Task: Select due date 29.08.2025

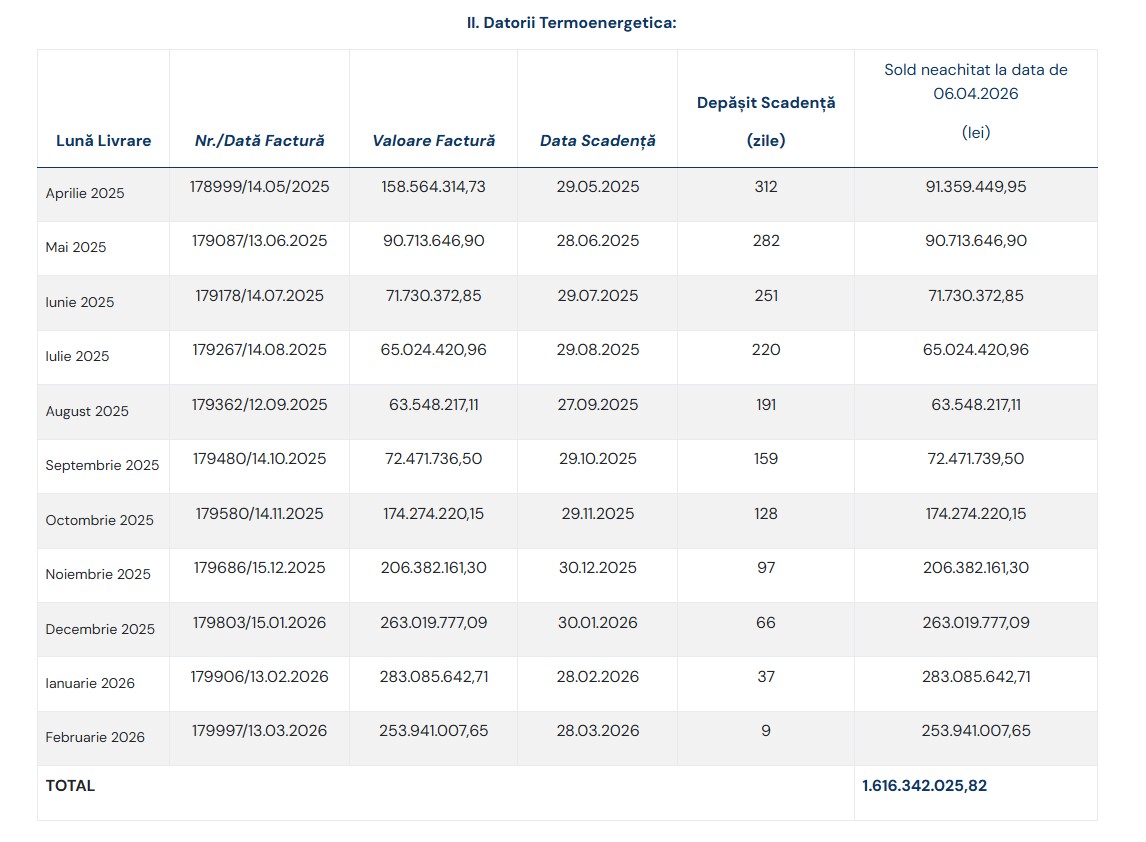Action: point(597,350)
